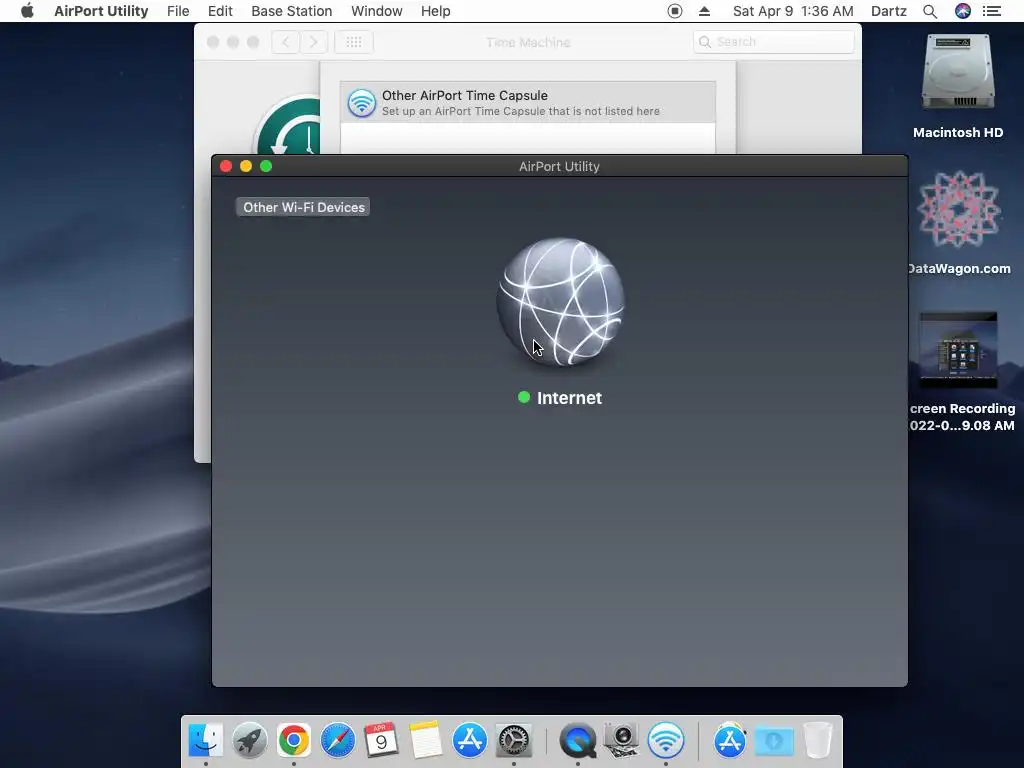
Task: Click the AirPort Utility window title bar text
Action: click(559, 167)
